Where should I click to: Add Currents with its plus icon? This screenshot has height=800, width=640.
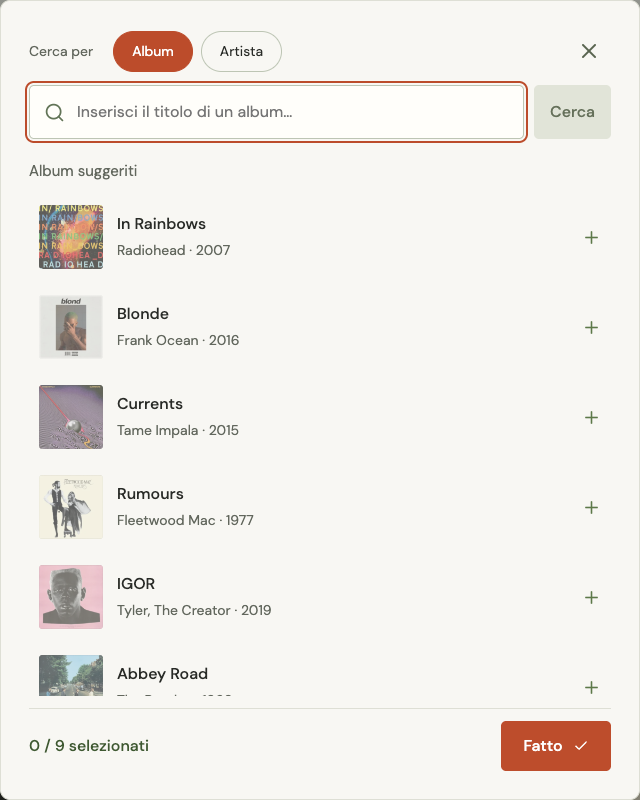(x=591, y=417)
